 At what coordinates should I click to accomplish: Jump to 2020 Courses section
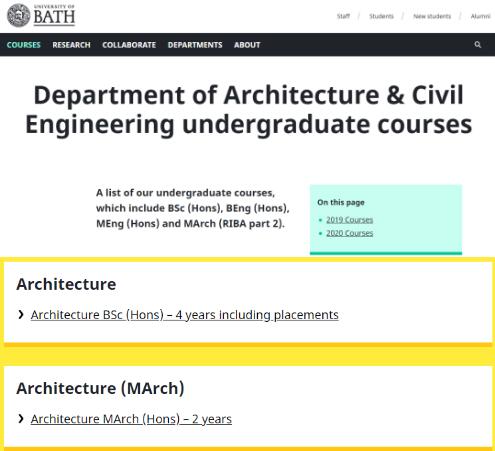point(349,233)
